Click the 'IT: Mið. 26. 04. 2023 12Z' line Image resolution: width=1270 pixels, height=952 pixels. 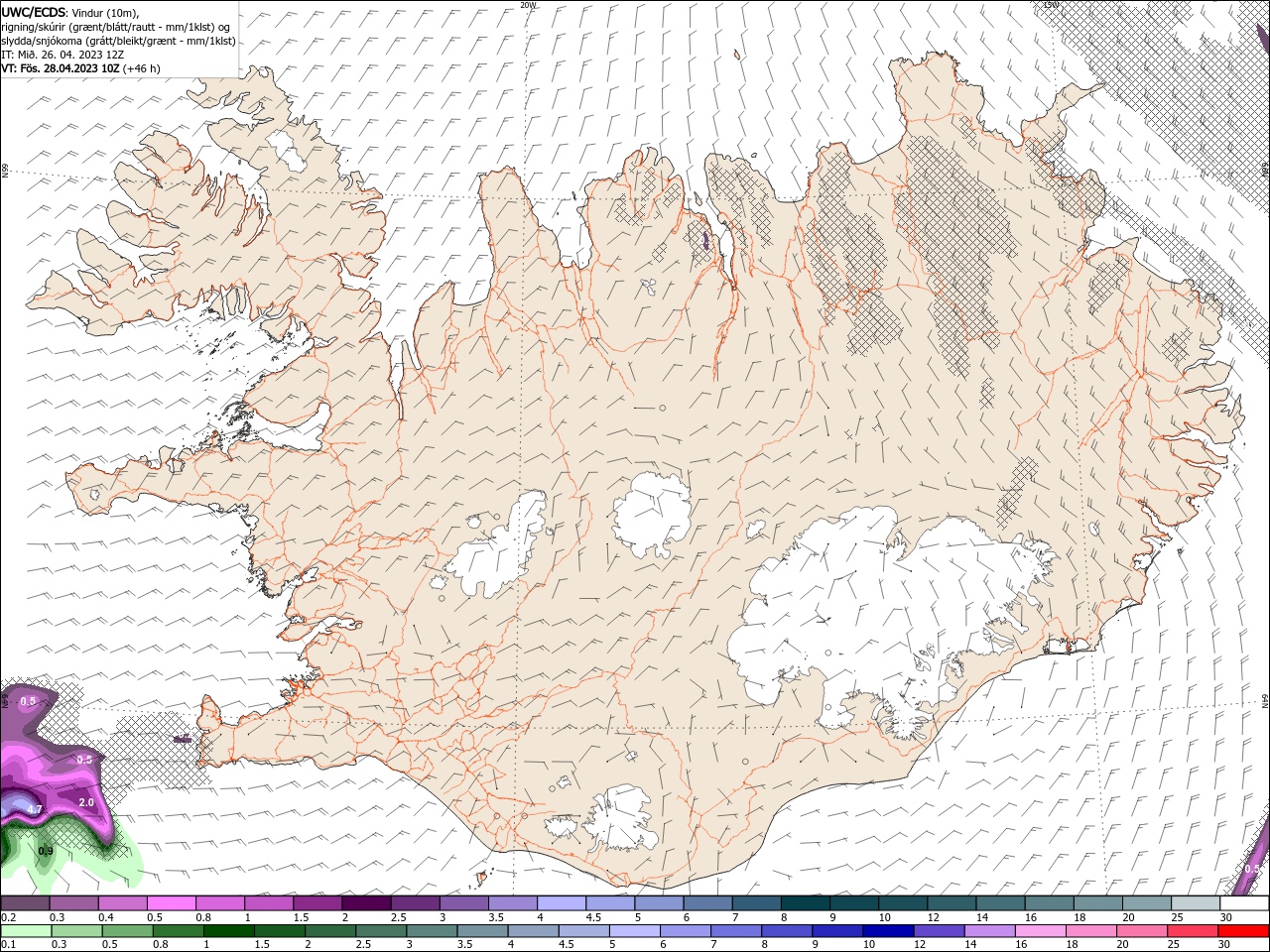pyautogui.click(x=63, y=55)
